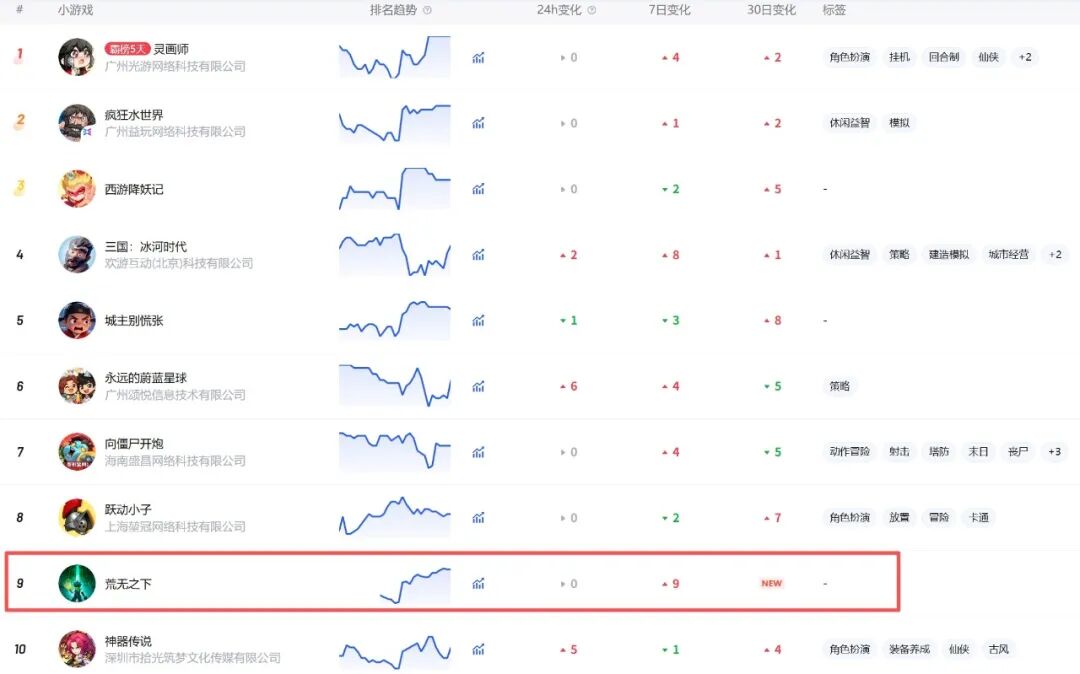Open the 神器传说 game title link
This screenshot has width=1080, height=674.
[127, 641]
